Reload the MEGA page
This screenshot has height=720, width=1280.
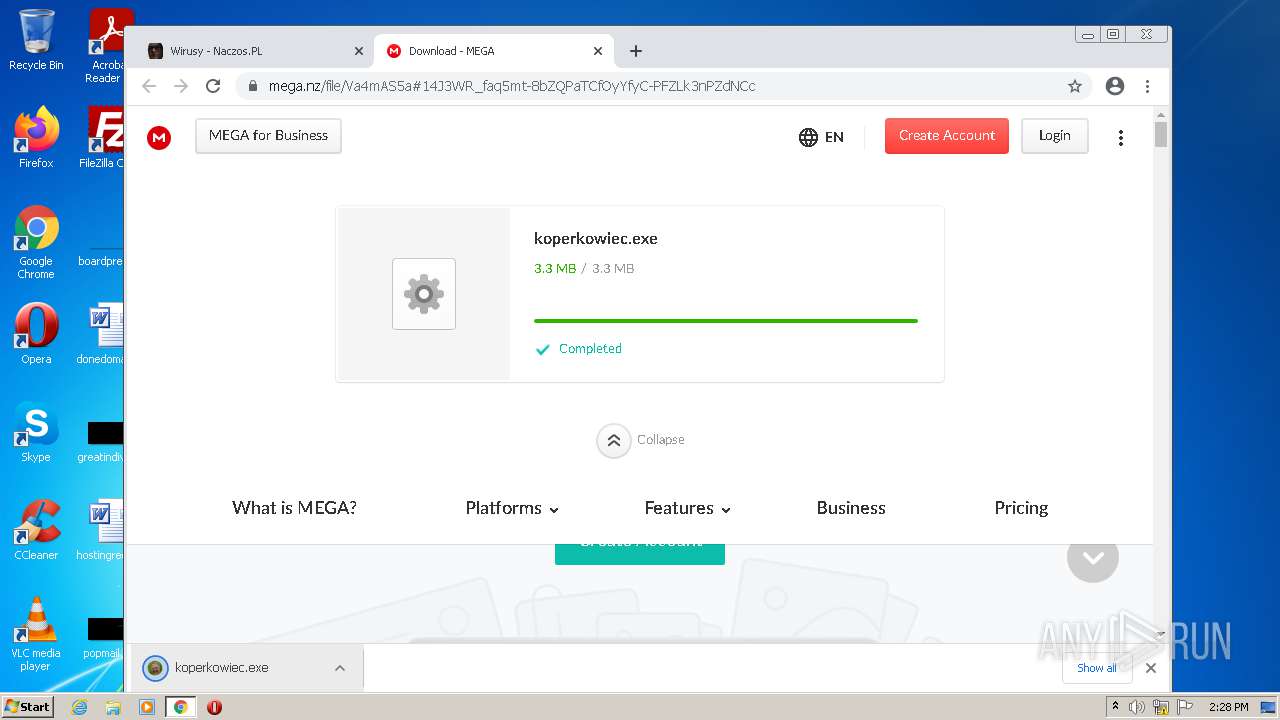(x=213, y=86)
